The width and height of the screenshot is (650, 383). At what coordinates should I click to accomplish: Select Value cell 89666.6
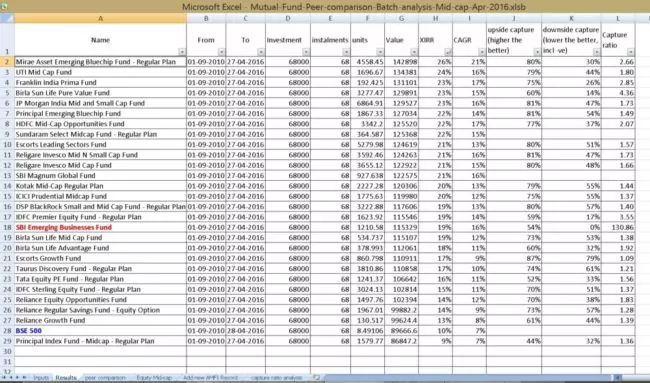click(x=401, y=331)
